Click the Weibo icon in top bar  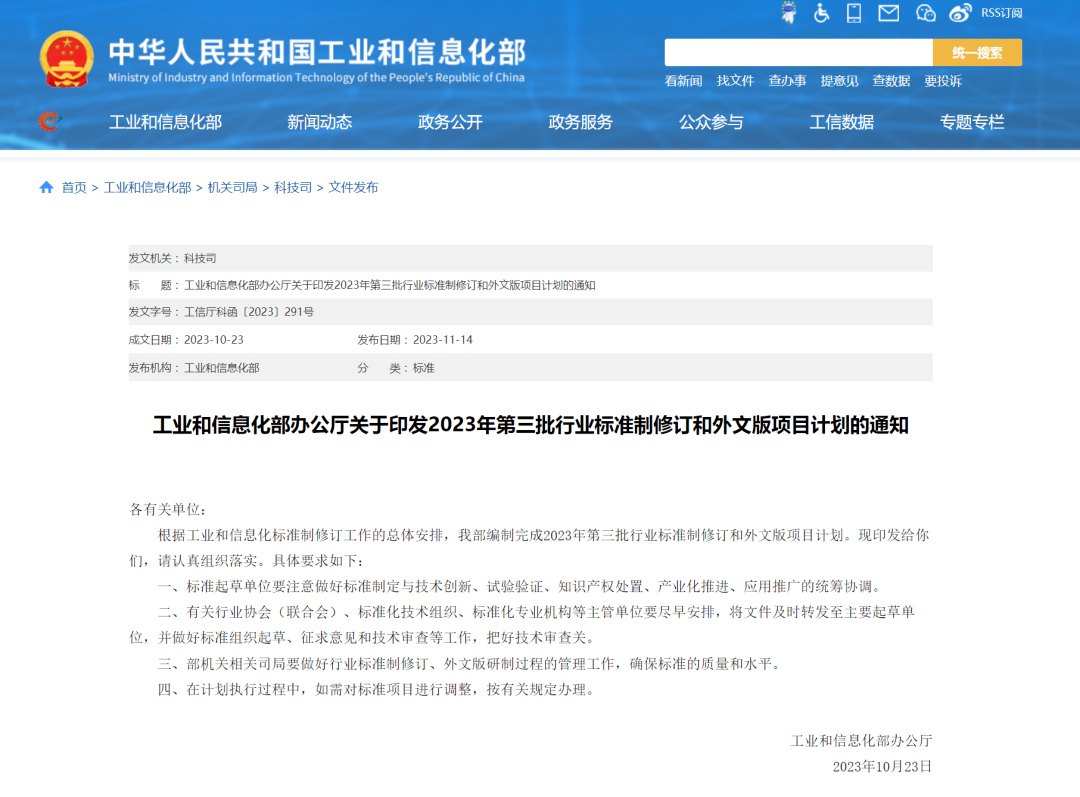(x=959, y=13)
